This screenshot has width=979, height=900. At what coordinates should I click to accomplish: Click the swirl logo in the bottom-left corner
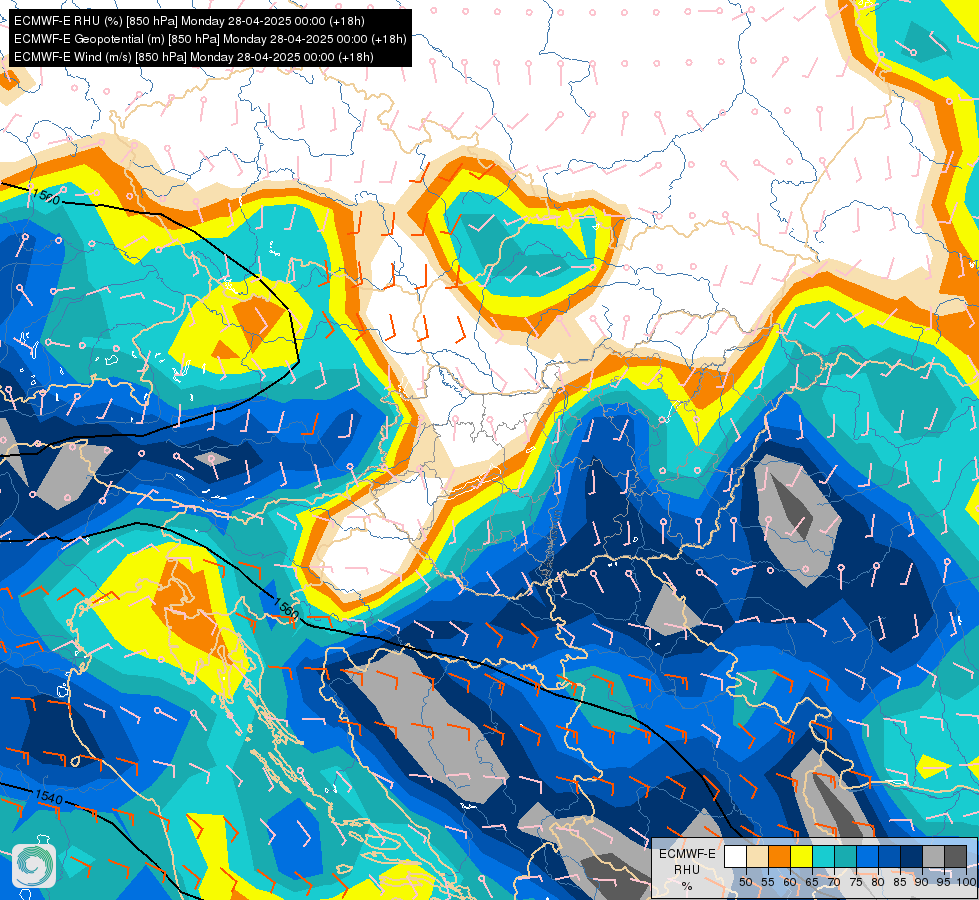point(34,866)
